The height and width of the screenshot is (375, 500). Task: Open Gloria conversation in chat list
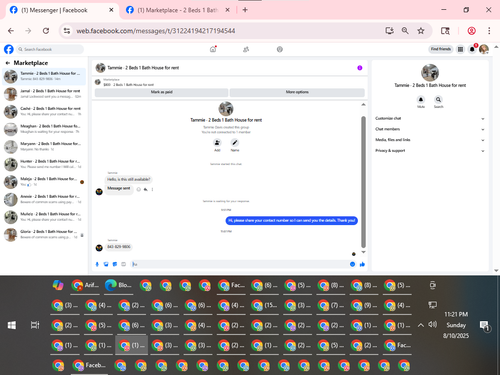pos(44,235)
